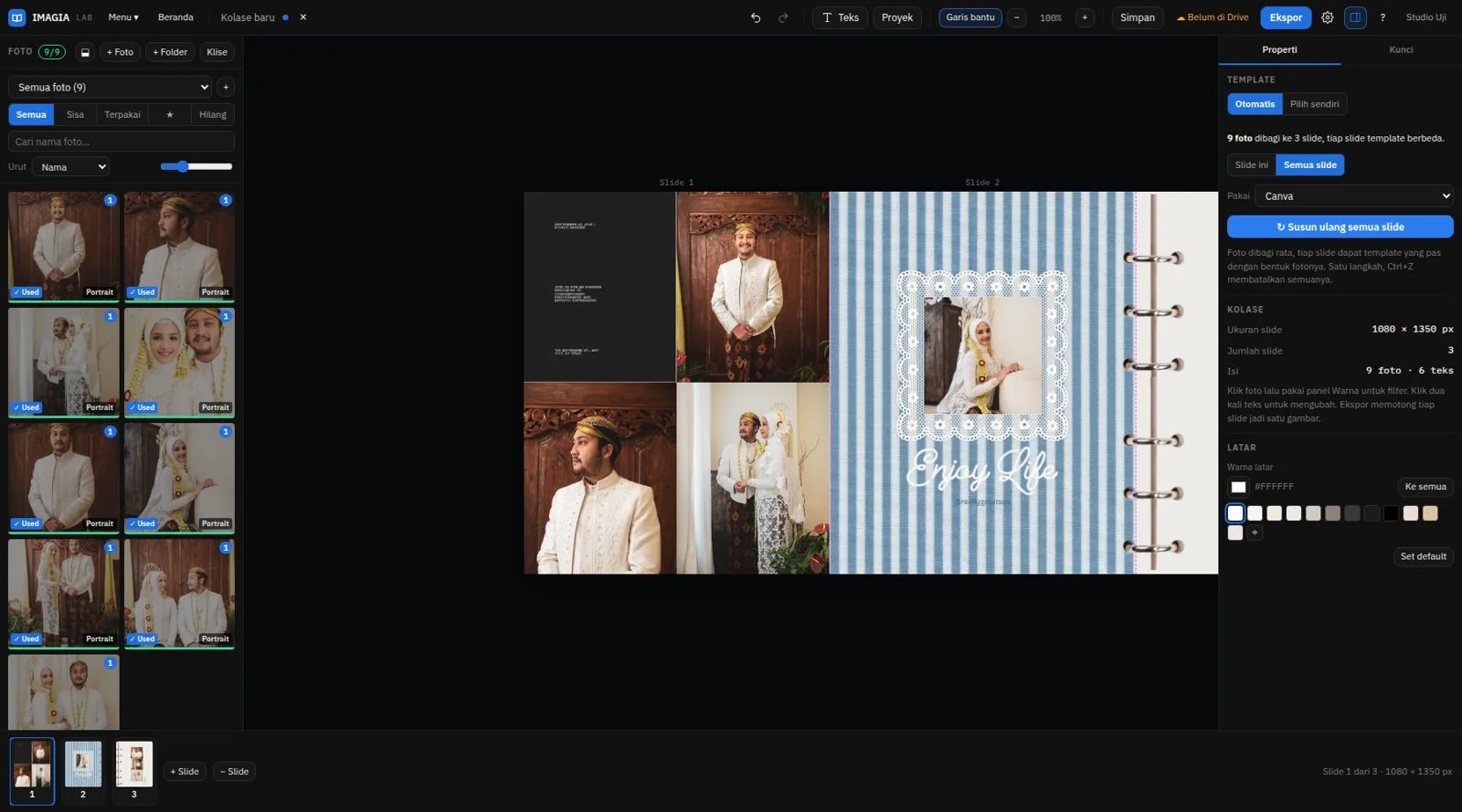Click the IMAGIA logo icon

pyautogui.click(x=17, y=17)
